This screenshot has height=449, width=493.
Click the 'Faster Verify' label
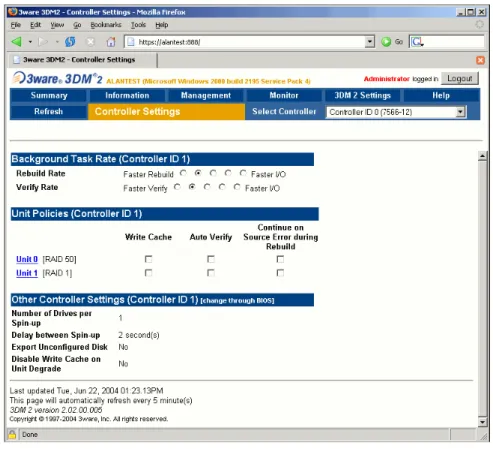tap(145, 188)
